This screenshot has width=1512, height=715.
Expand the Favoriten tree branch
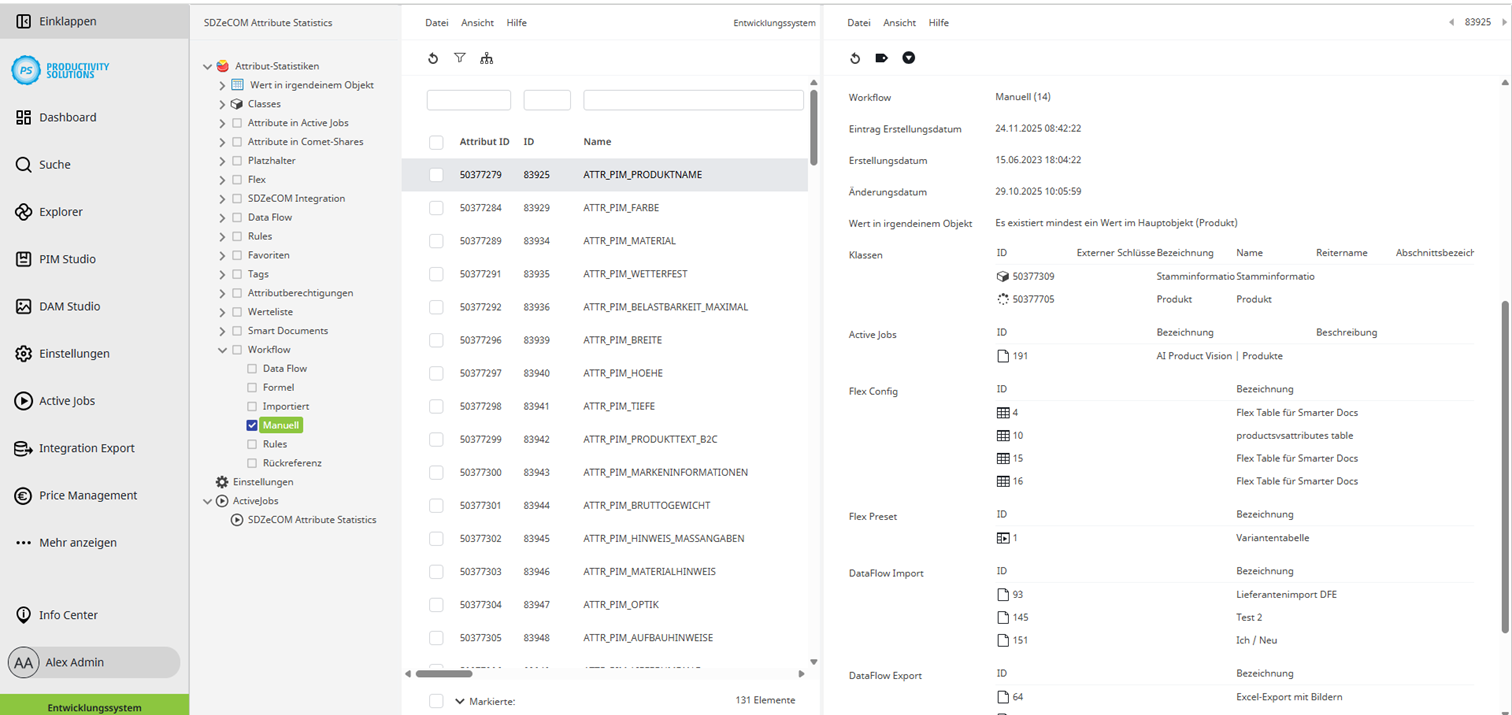222,255
